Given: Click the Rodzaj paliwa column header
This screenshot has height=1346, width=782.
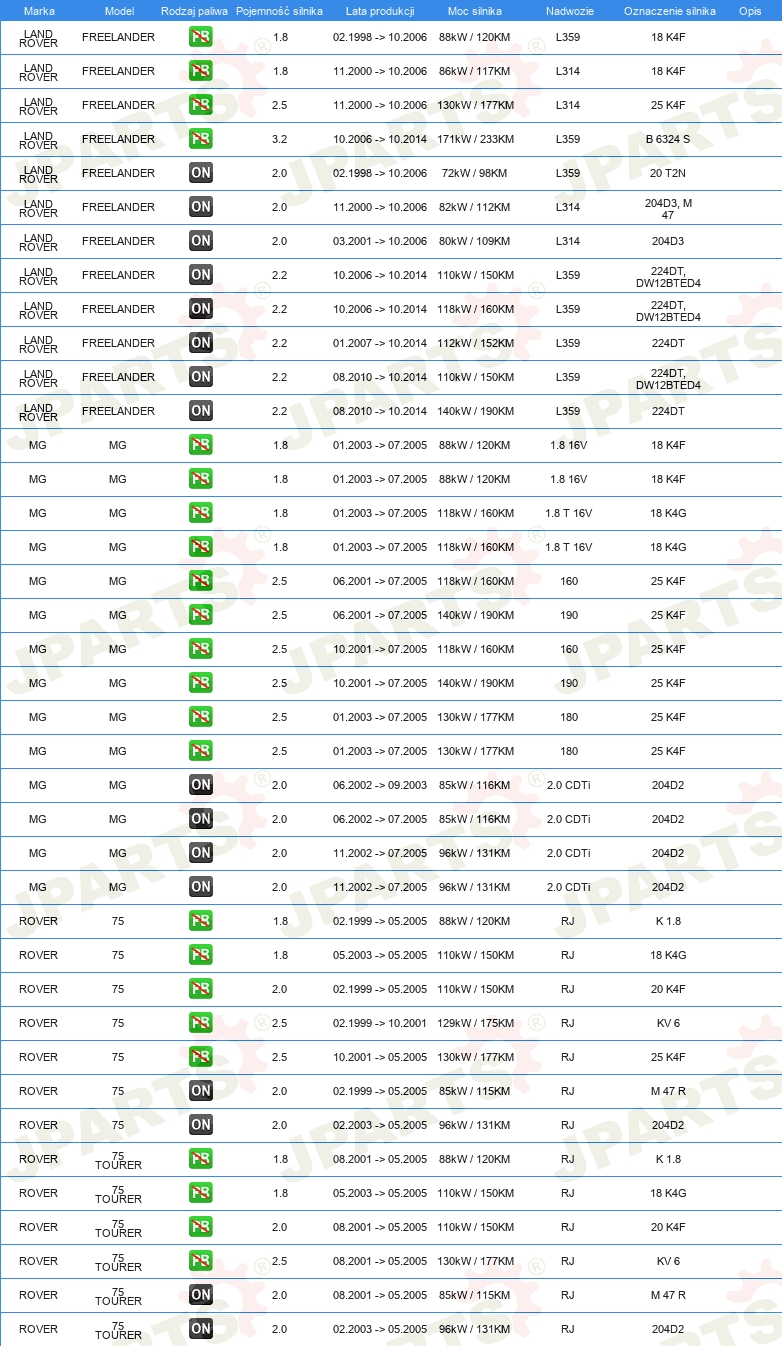Looking at the screenshot, I should [194, 11].
